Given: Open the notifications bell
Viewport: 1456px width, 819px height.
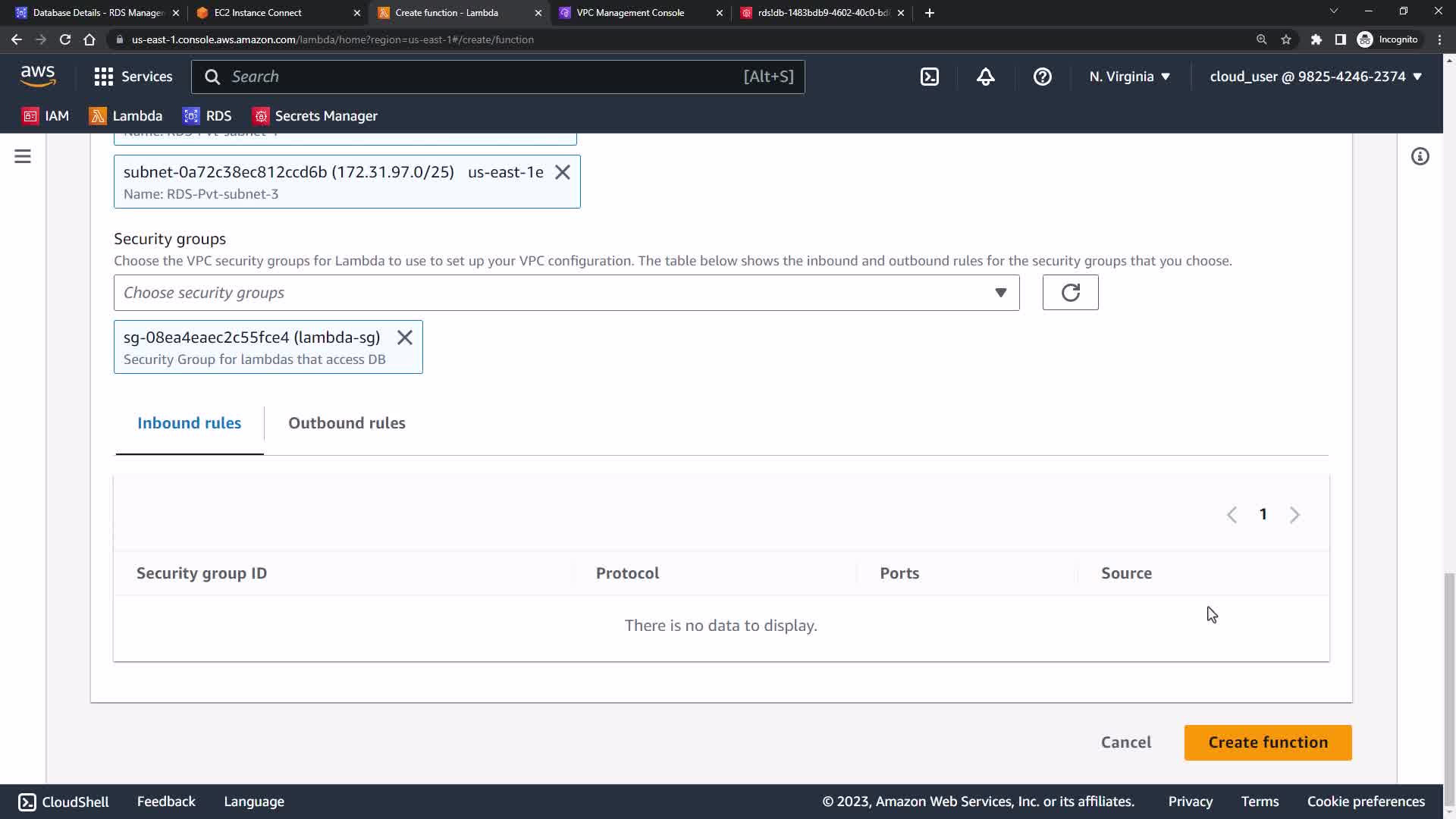Looking at the screenshot, I should tap(985, 77).
